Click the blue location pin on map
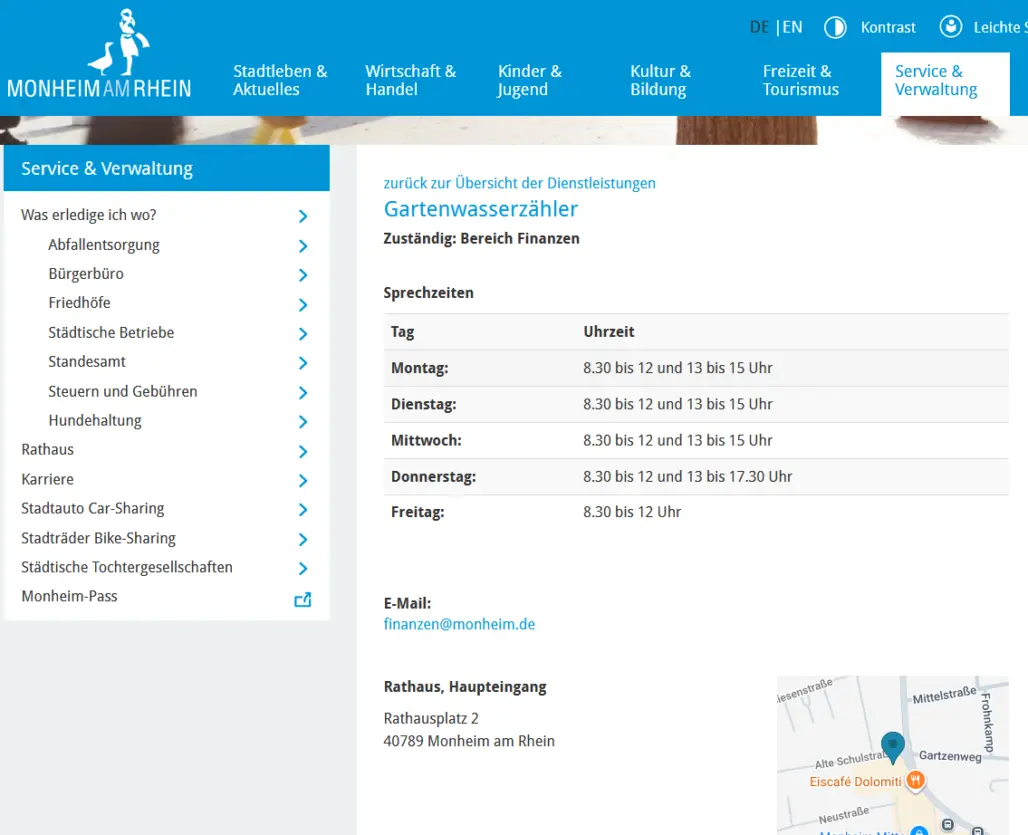 point(892,746)
